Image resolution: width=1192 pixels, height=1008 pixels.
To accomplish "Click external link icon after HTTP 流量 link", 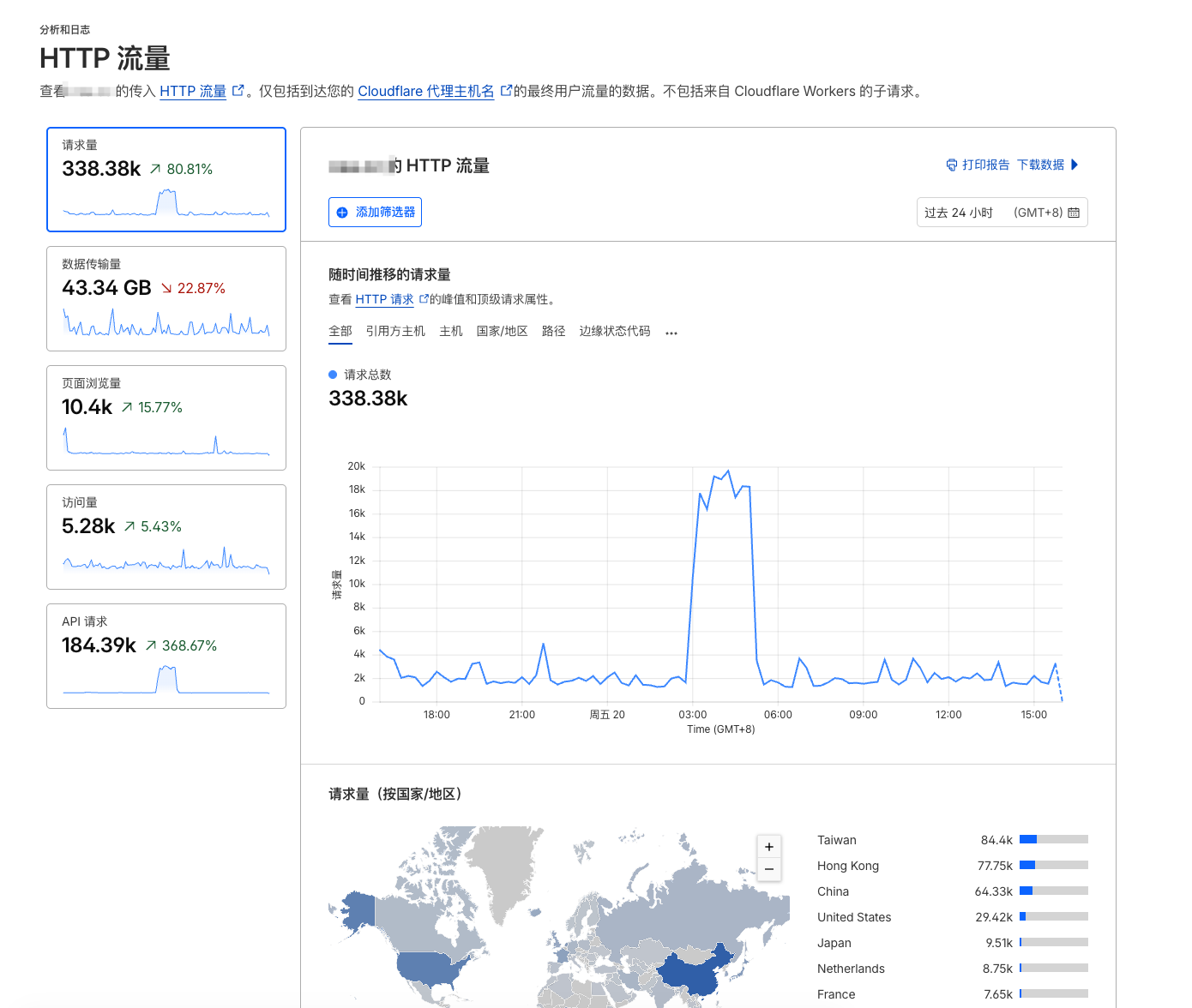I will [238, 90].
